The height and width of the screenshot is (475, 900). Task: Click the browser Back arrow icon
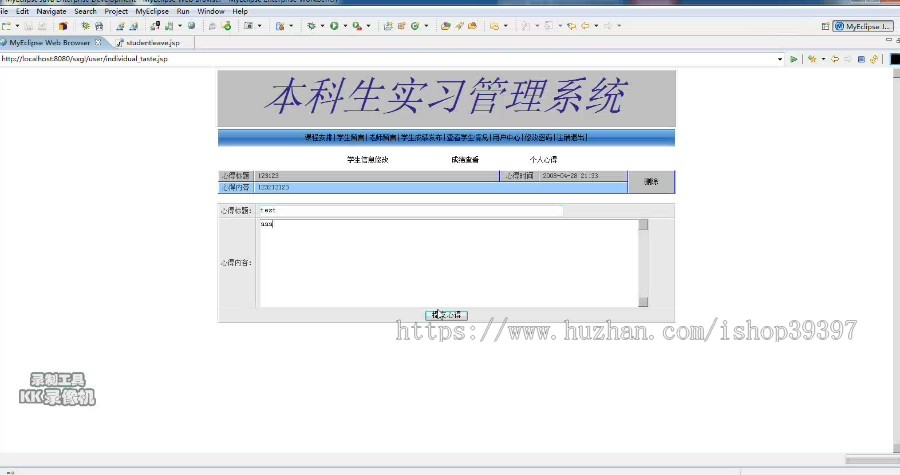pos(835,59)
